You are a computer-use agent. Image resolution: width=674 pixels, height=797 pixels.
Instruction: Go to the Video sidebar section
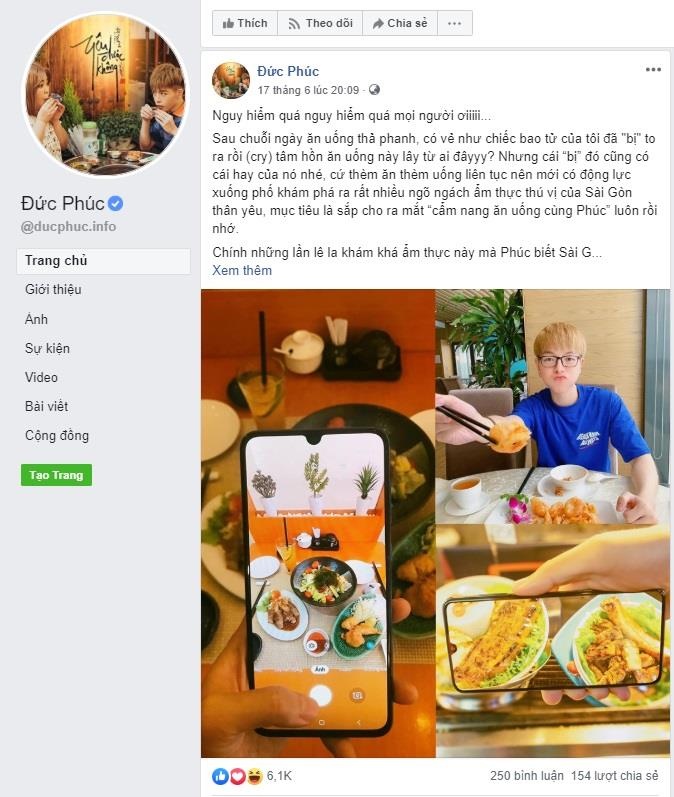[x=41, y=377]
